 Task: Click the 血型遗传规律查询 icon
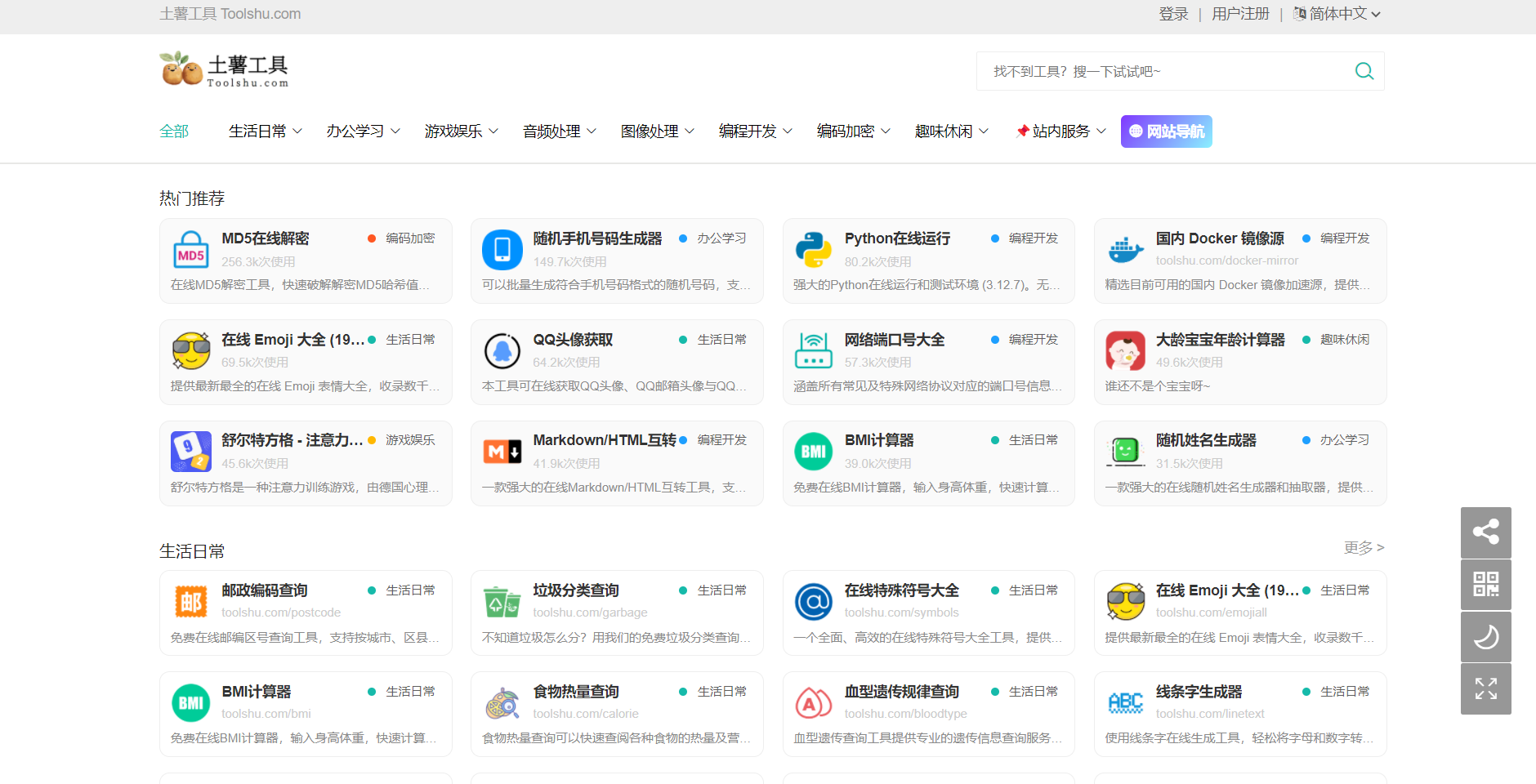(814, 703)
